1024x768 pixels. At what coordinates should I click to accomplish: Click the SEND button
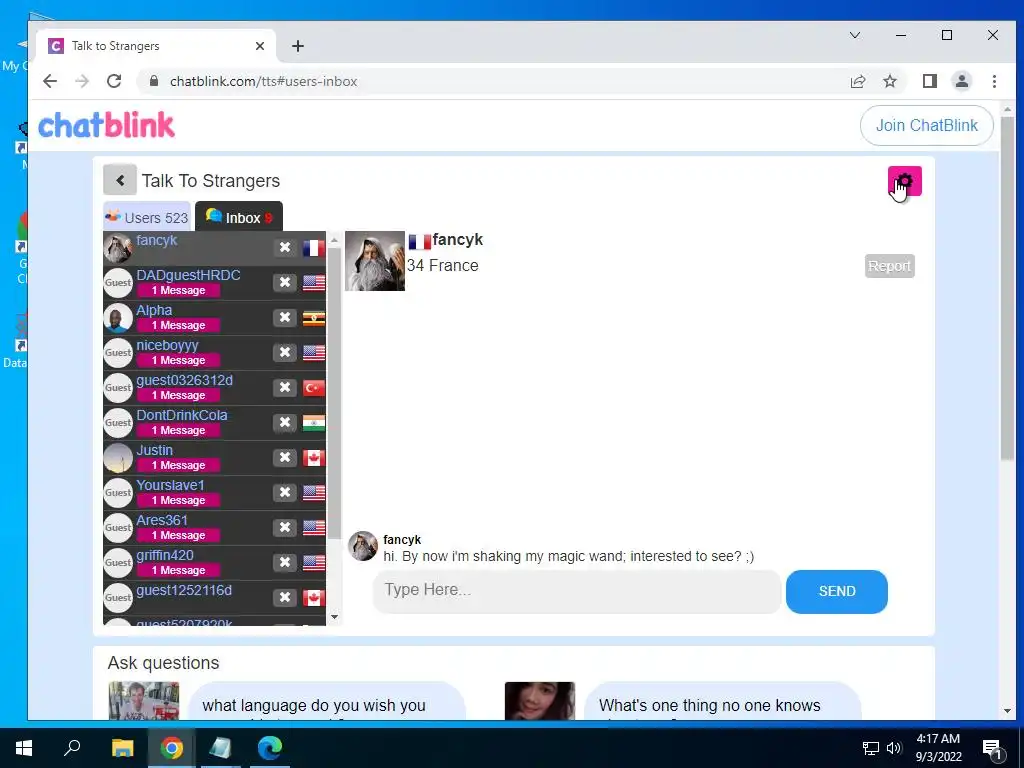837,591
